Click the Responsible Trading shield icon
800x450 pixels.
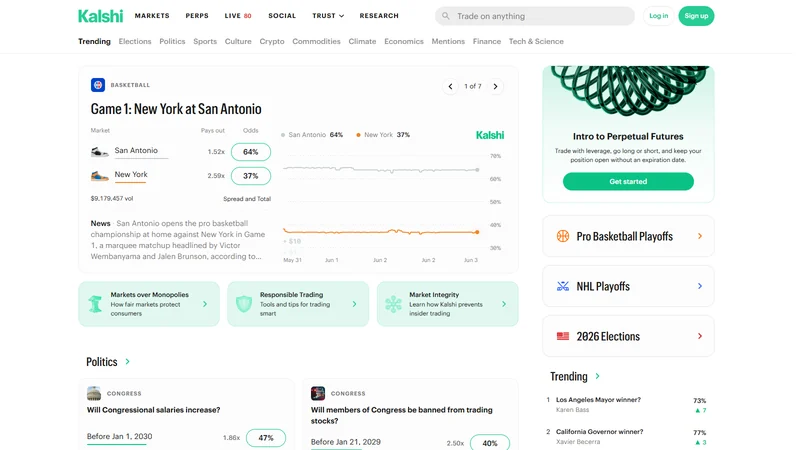(x=244, y=304)
